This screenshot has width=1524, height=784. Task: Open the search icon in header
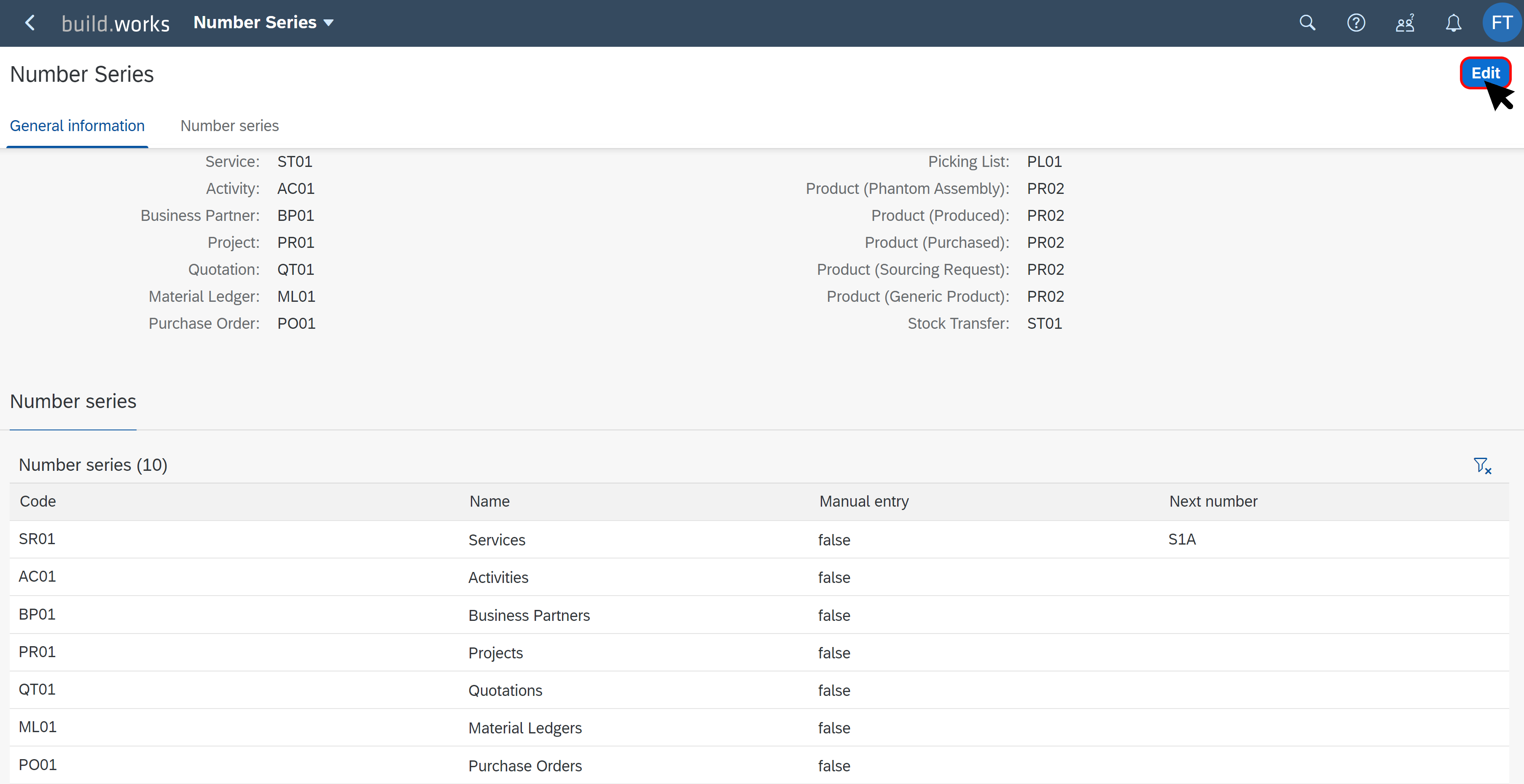point(1307,23)
